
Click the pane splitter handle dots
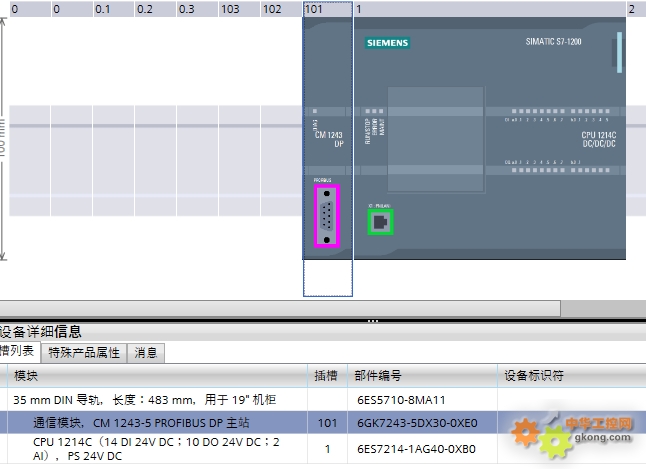pyautogui.click(x=373, y=321)
